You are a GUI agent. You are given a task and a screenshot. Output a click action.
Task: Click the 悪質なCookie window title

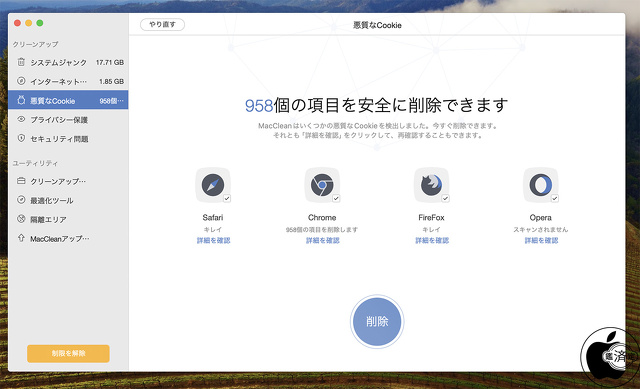tap(377, 25)
